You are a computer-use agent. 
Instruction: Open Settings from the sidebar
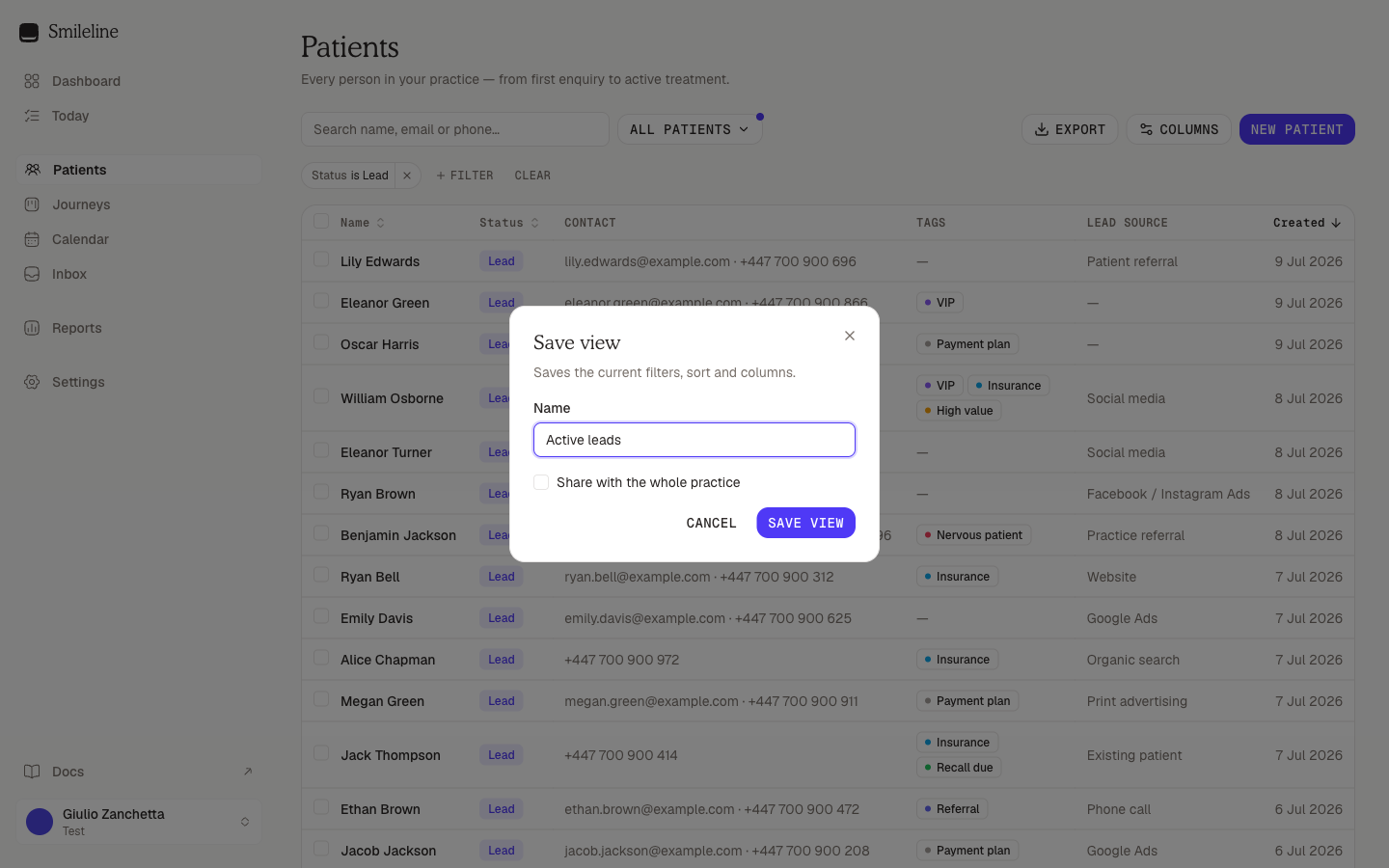point(139,382)
